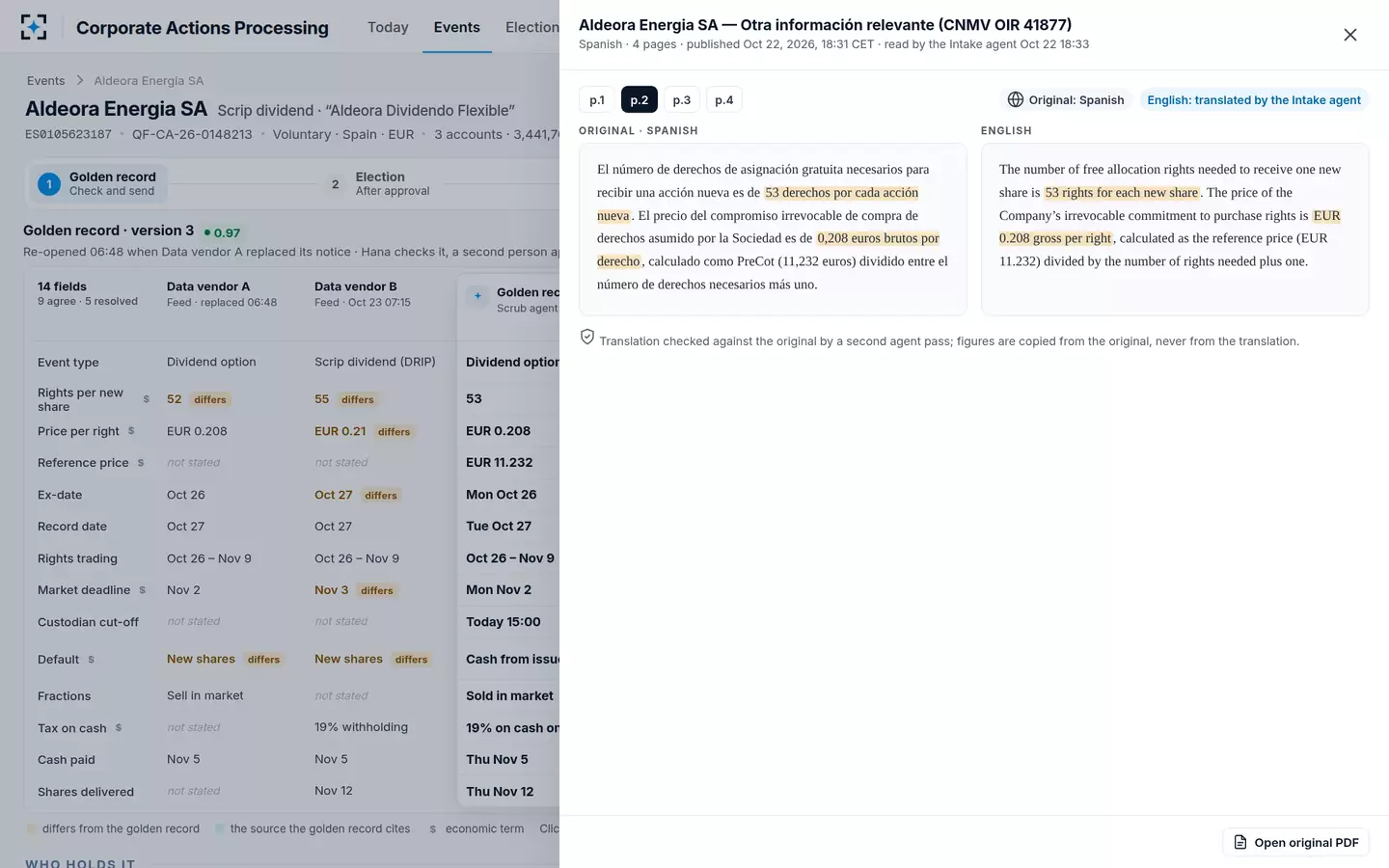Click the Corporate Actions Processing logo icon
Screen dimensions: 1389x868
tap(34, 27)
